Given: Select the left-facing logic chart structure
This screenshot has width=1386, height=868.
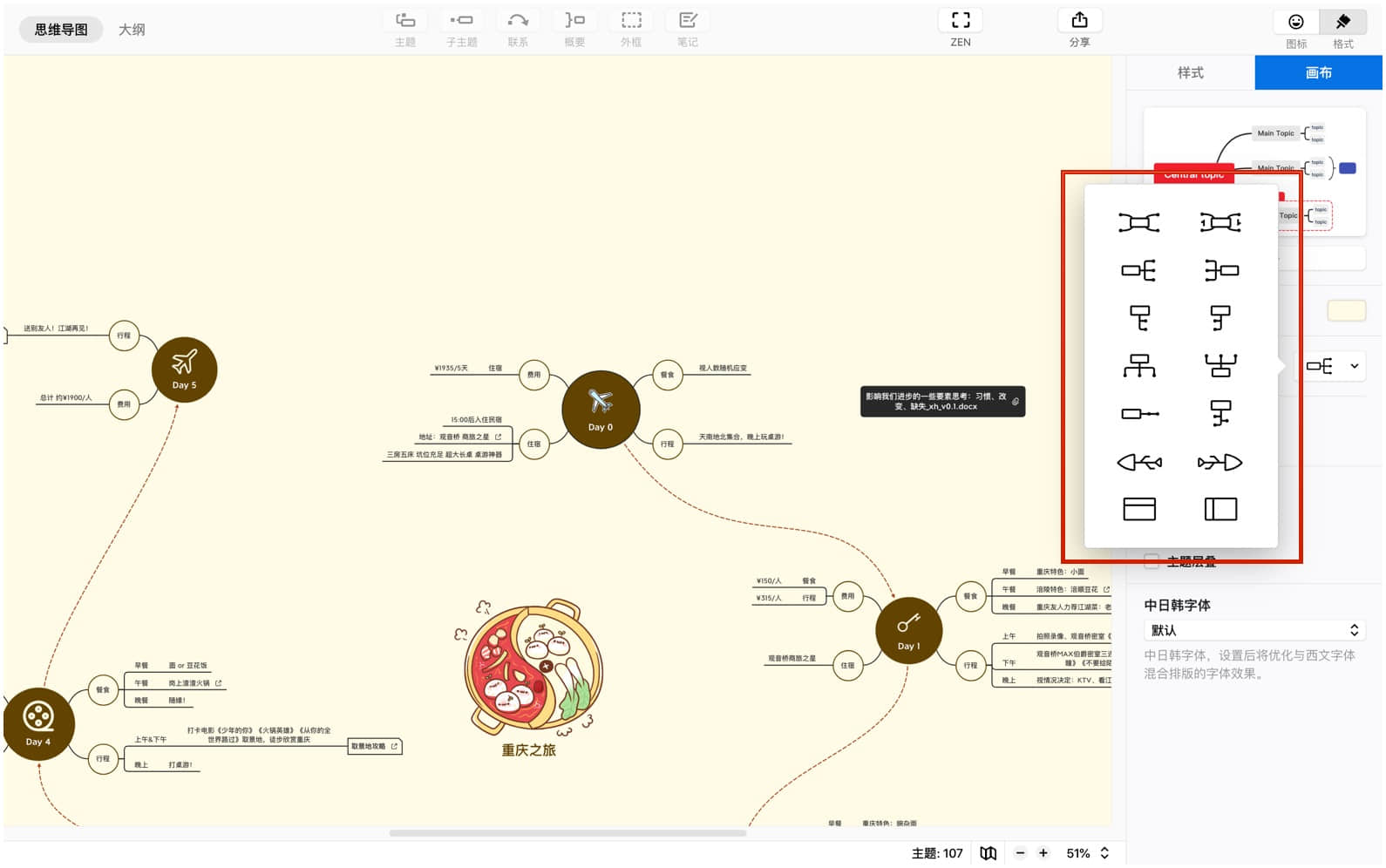Looking at the screenshot, I should [x=1220, y=271].
